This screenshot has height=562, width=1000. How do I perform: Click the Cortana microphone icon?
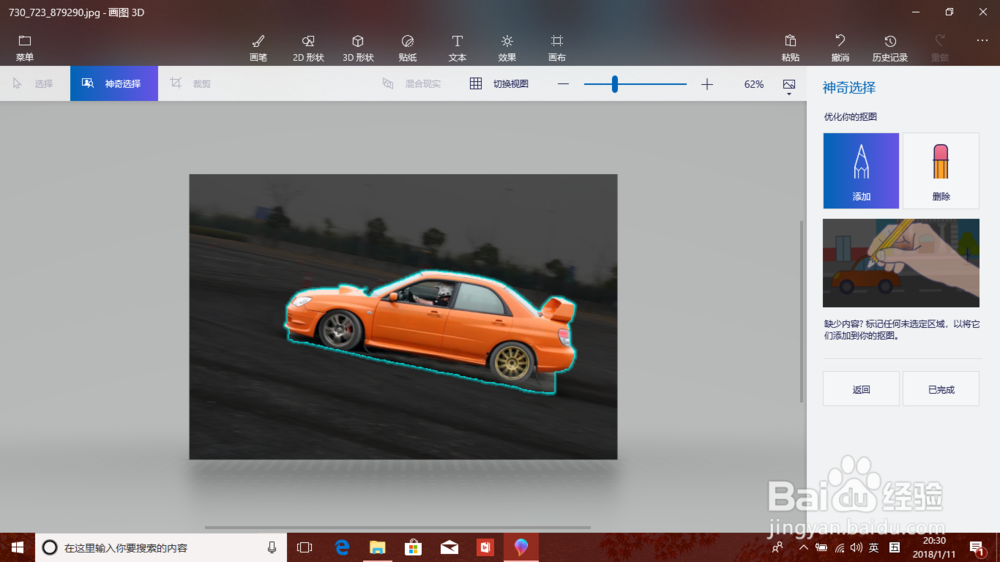(x=272, y=547)
